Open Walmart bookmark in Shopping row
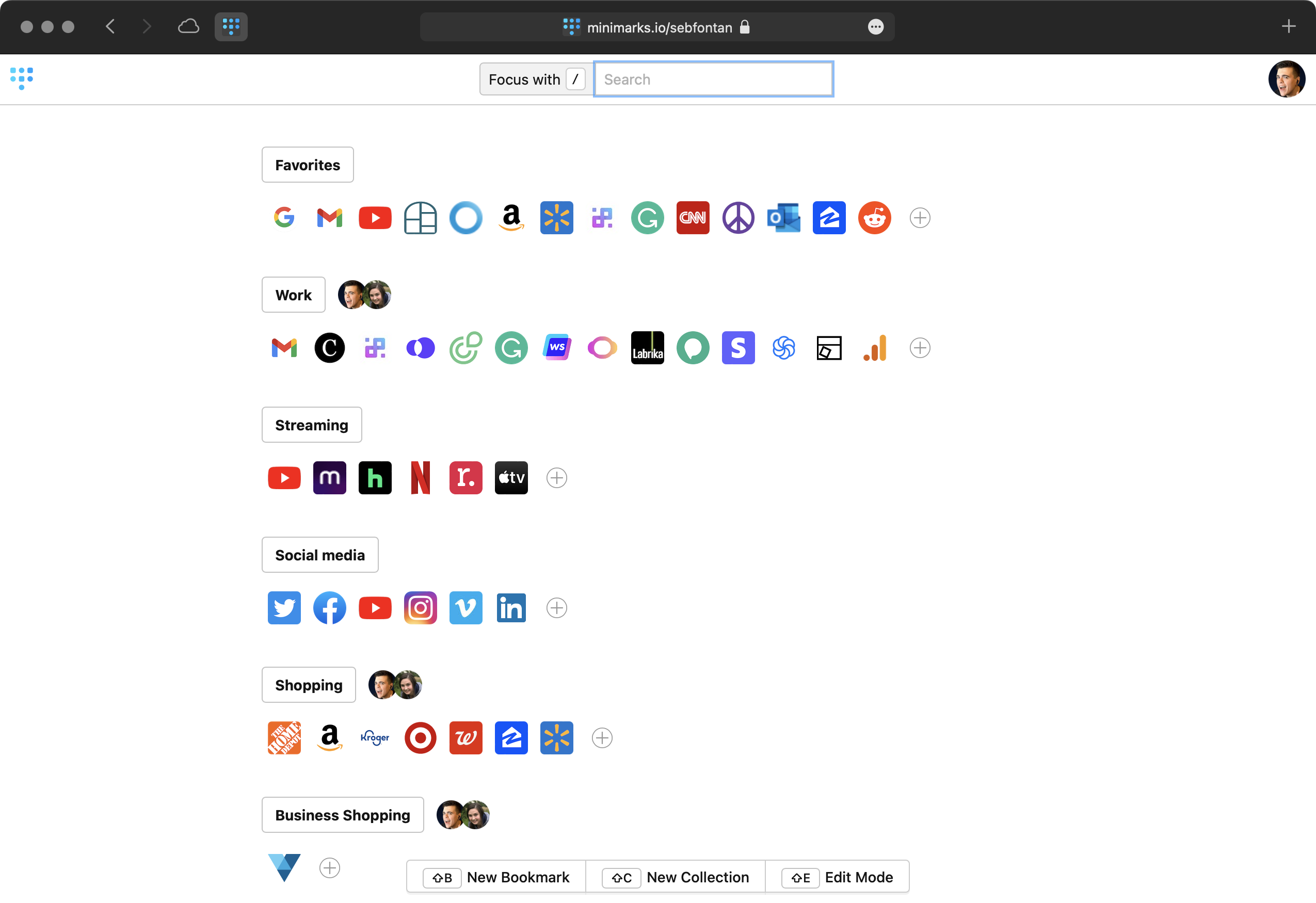Viewport: 1316px width, 903px height. pyautogui.click(x=557, y=739)
